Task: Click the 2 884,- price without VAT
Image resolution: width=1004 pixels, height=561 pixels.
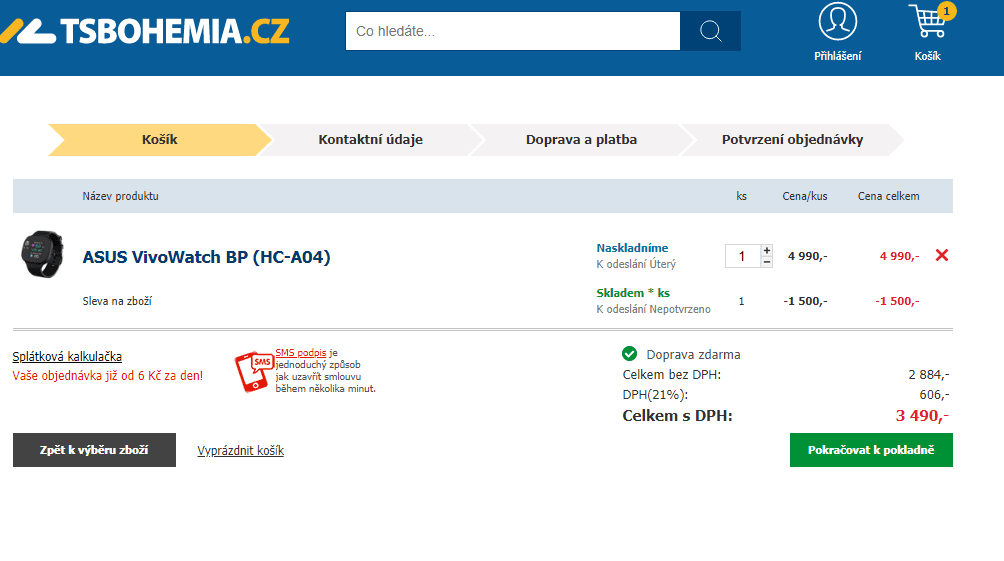Action: click(x=928, y=375)
